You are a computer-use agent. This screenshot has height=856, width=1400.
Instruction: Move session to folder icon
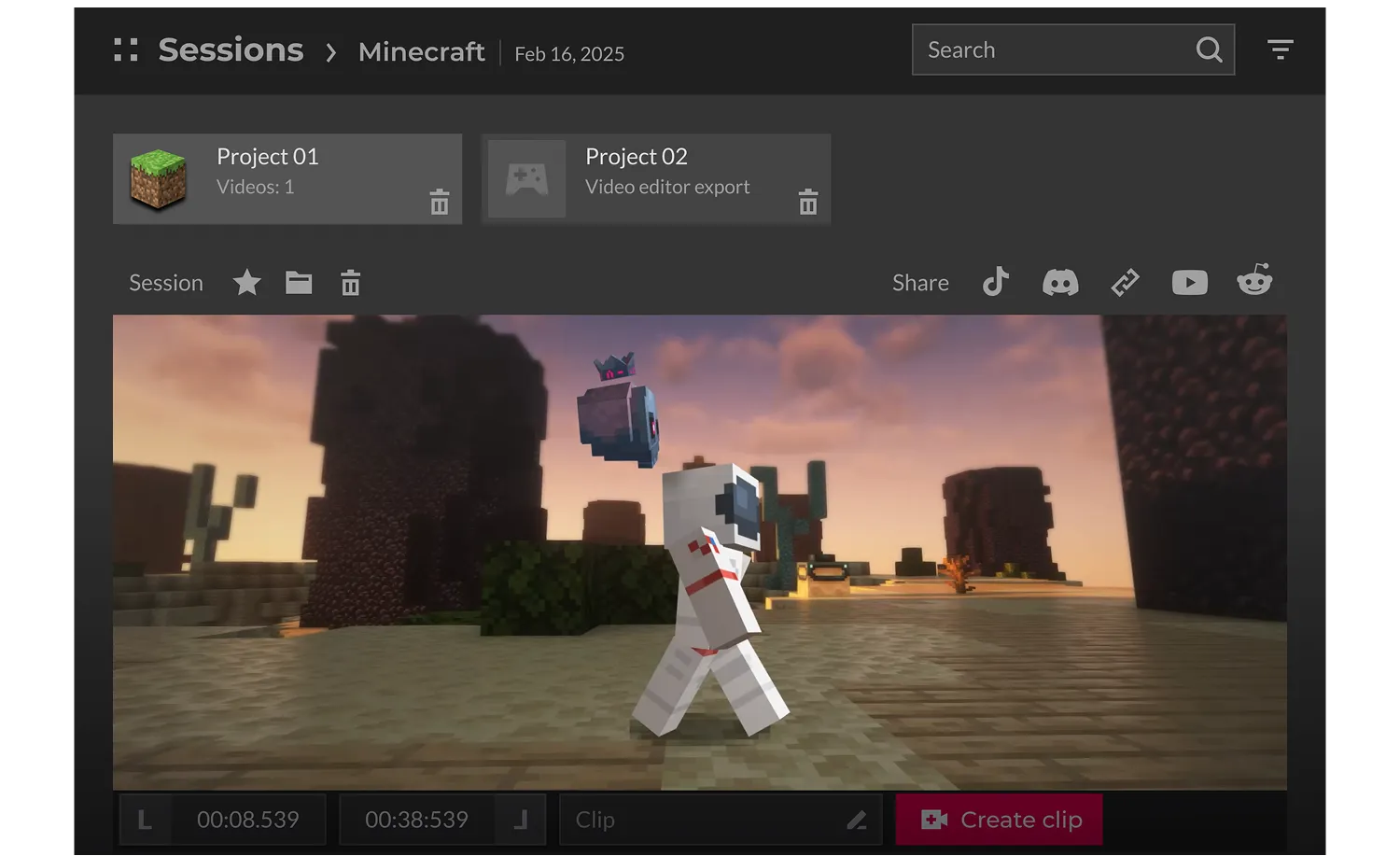click(299, 282)
